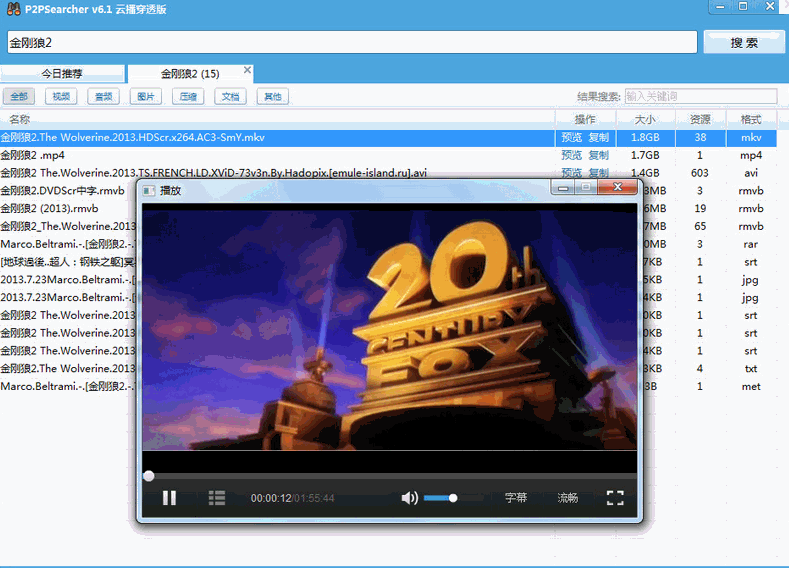Select the HDScr.x264 mkv result row
This screenshot has width=789, height=568.
(x=388, y=137)
